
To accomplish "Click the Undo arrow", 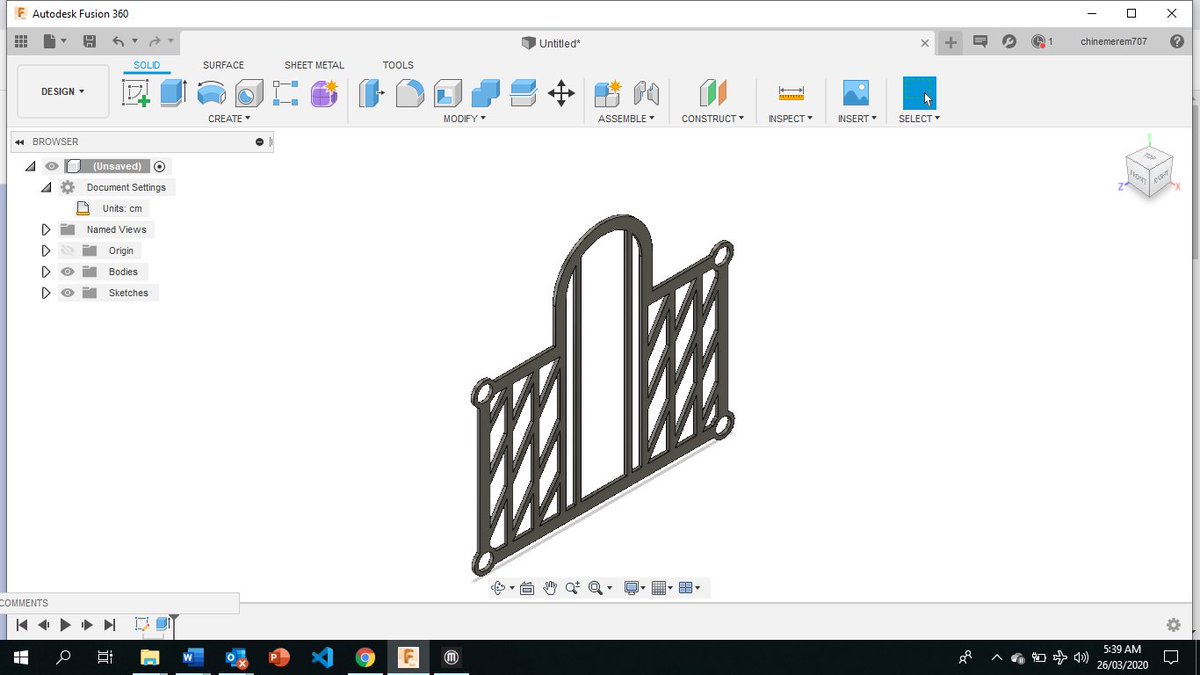I will (118, 41).
